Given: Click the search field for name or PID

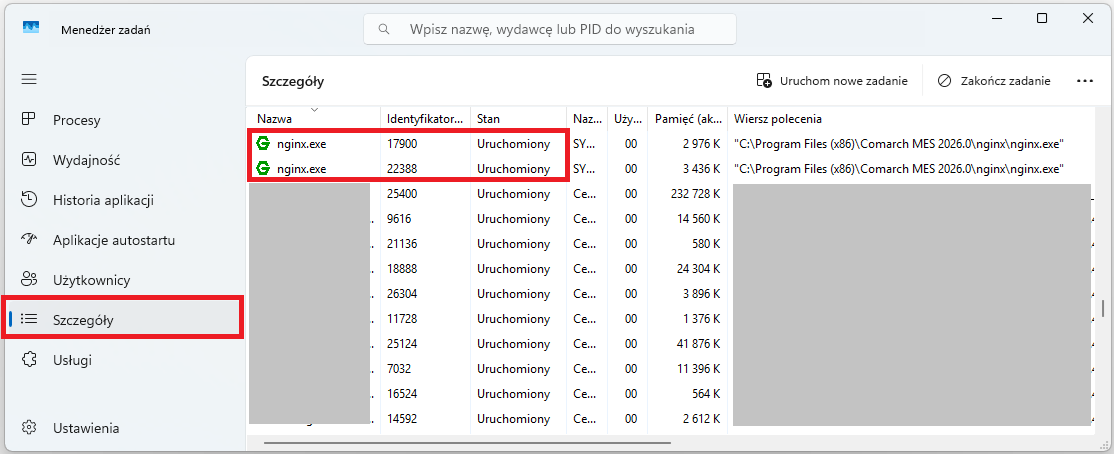Looking at the screenshot, I should pos(550,29).
